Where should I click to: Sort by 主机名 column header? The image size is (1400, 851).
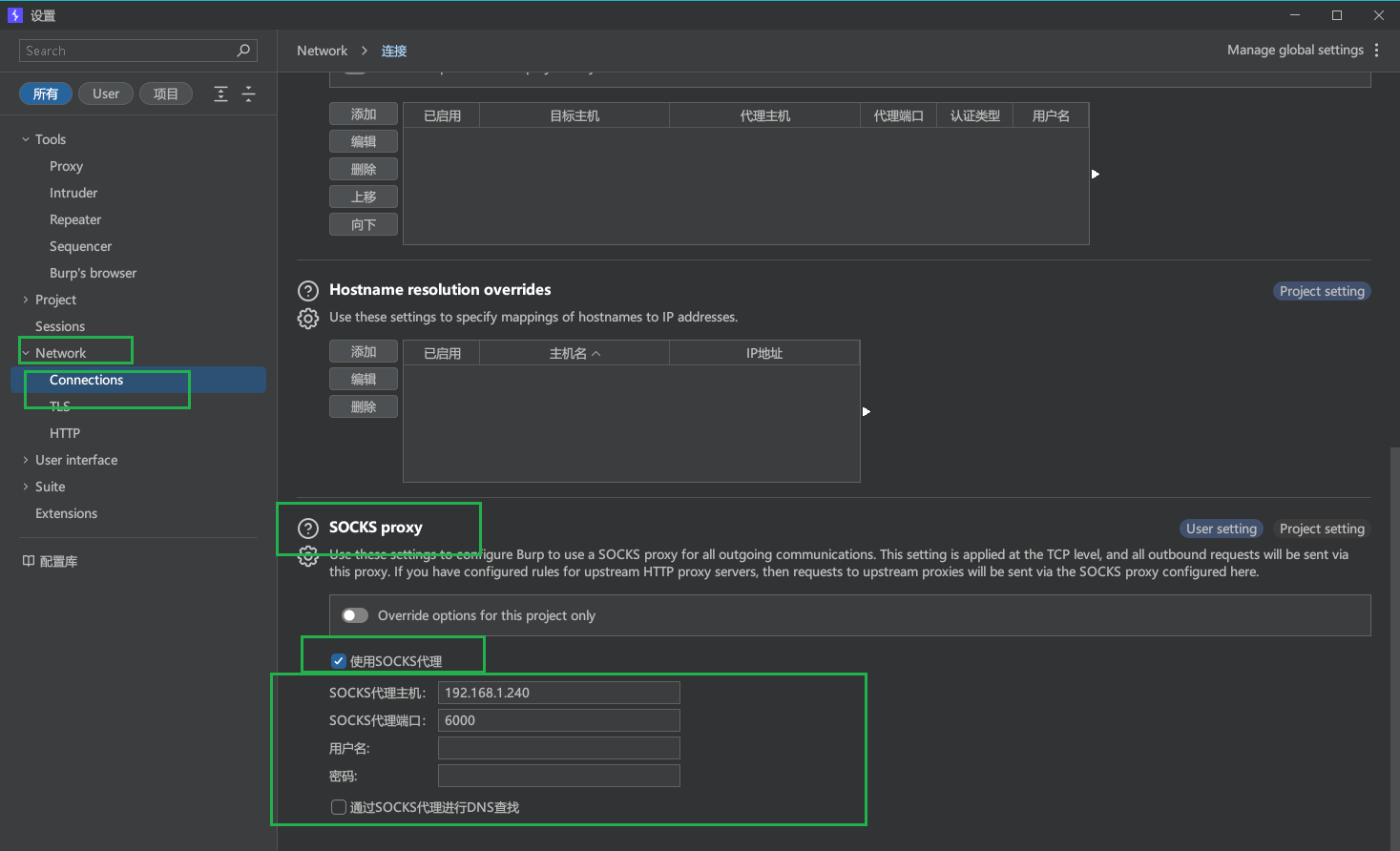pos(575,353)
